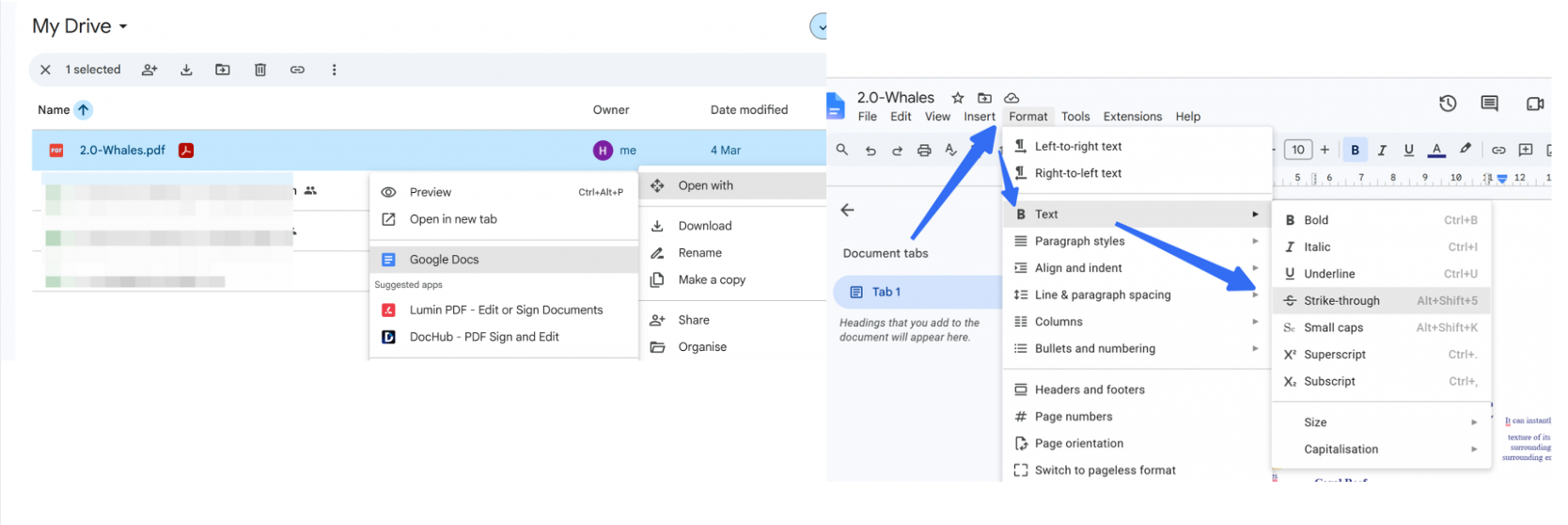This screenshot has height=525, width=1568.
Task: Click the owner avatar H next to me
Action: click(603, 151)
